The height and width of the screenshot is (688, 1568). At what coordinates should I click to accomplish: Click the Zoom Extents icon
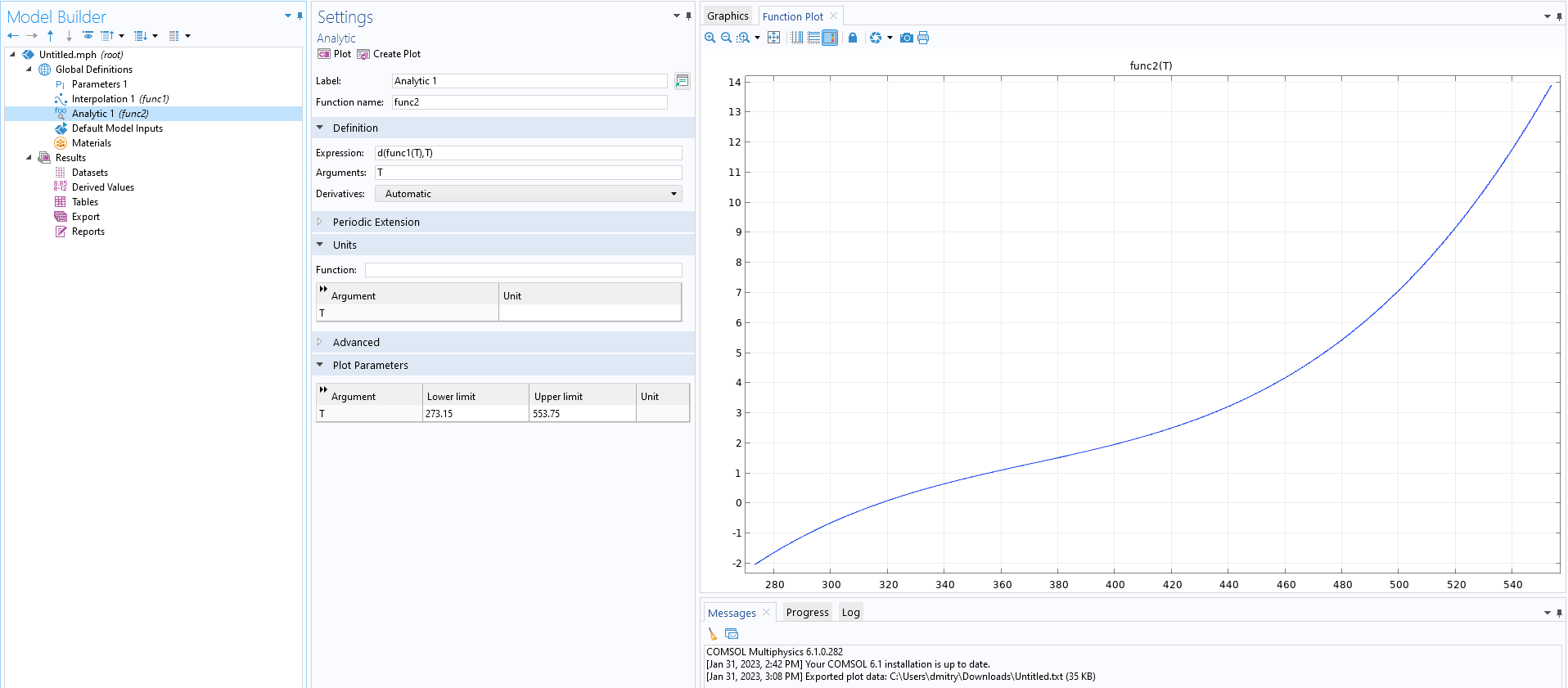tap(773, 38)
